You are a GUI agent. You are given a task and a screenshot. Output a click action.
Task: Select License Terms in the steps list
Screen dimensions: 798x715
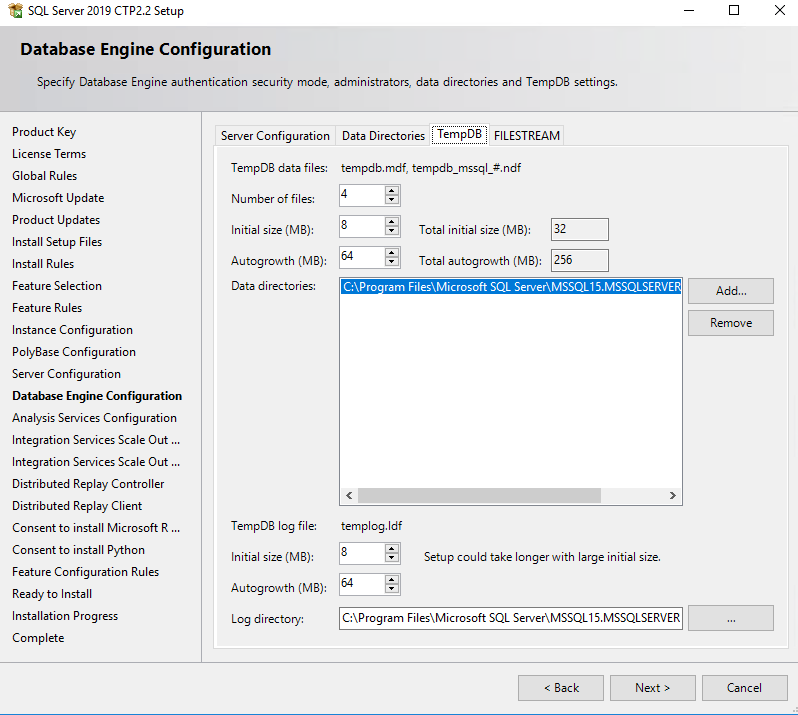[49, 154]
